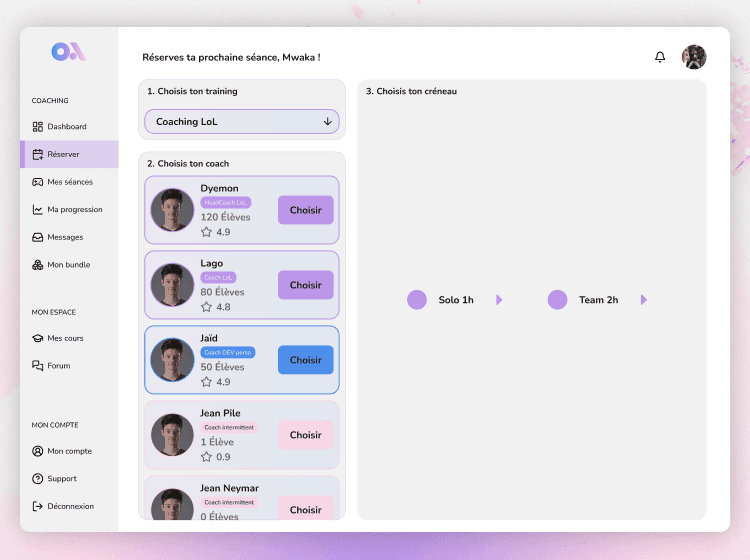Click the '1 Élève' text
This screenshot has width=750, height=560.
point(217,442)
